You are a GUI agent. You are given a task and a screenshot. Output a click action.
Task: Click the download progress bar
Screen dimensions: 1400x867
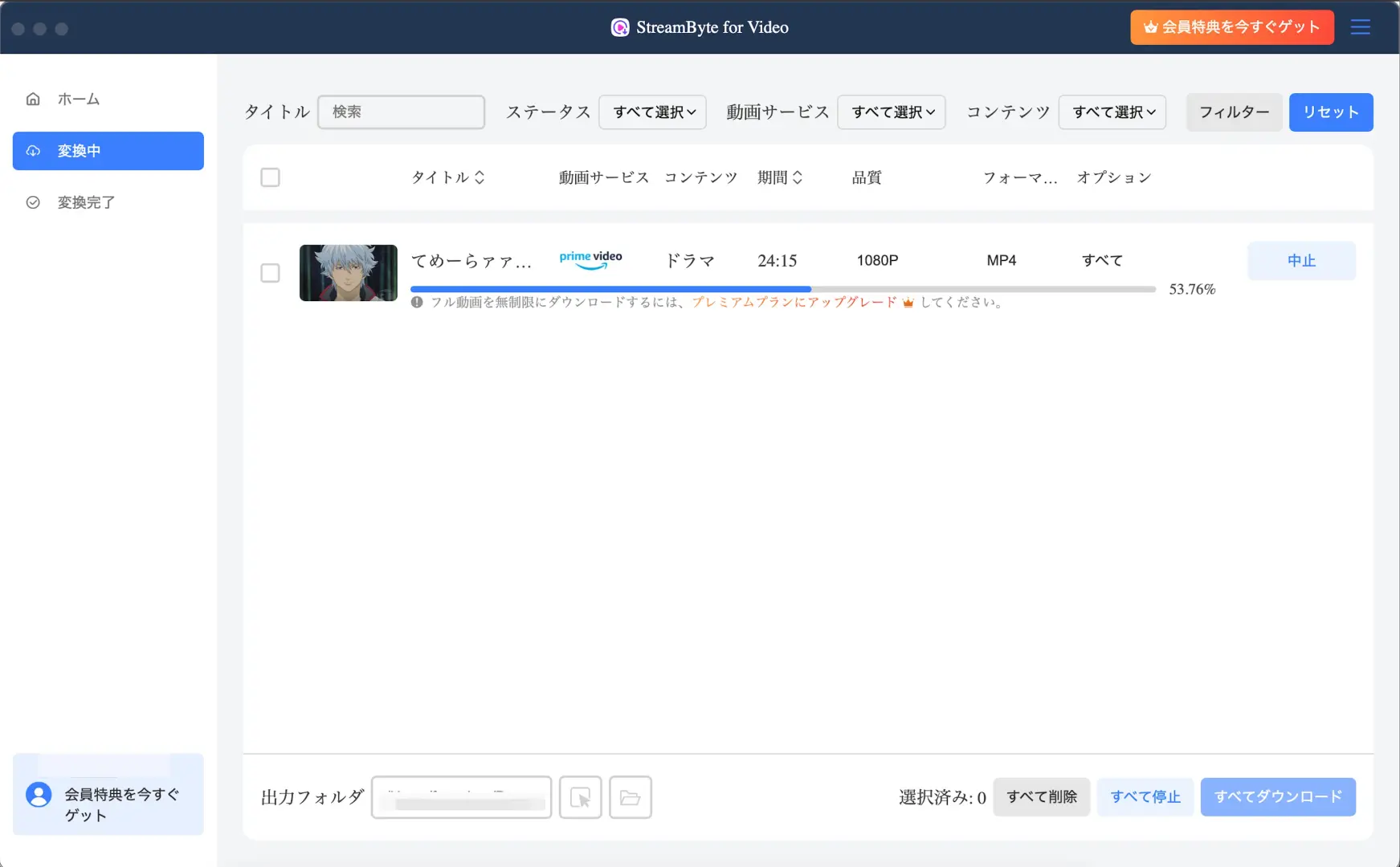coord(783,289)
